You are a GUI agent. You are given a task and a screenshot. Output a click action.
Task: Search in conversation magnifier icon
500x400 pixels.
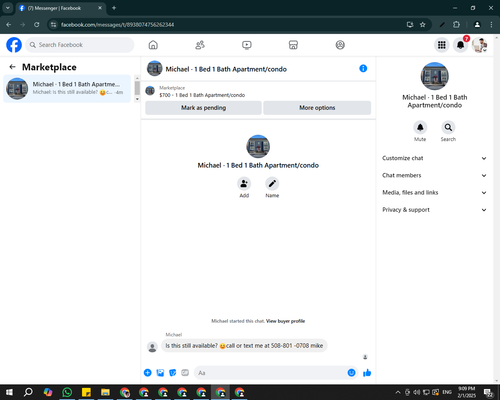coord(448,127)
